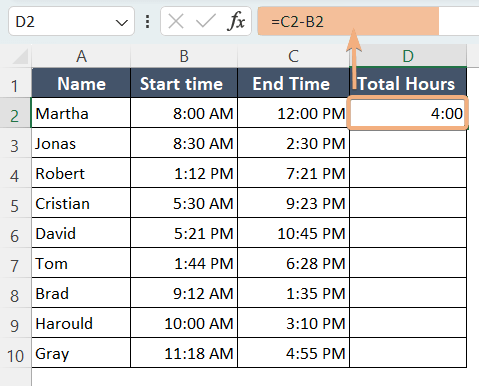The image size is (479, 386).
Task: Click the Name header cell
Action: click(x=81, y=83)
